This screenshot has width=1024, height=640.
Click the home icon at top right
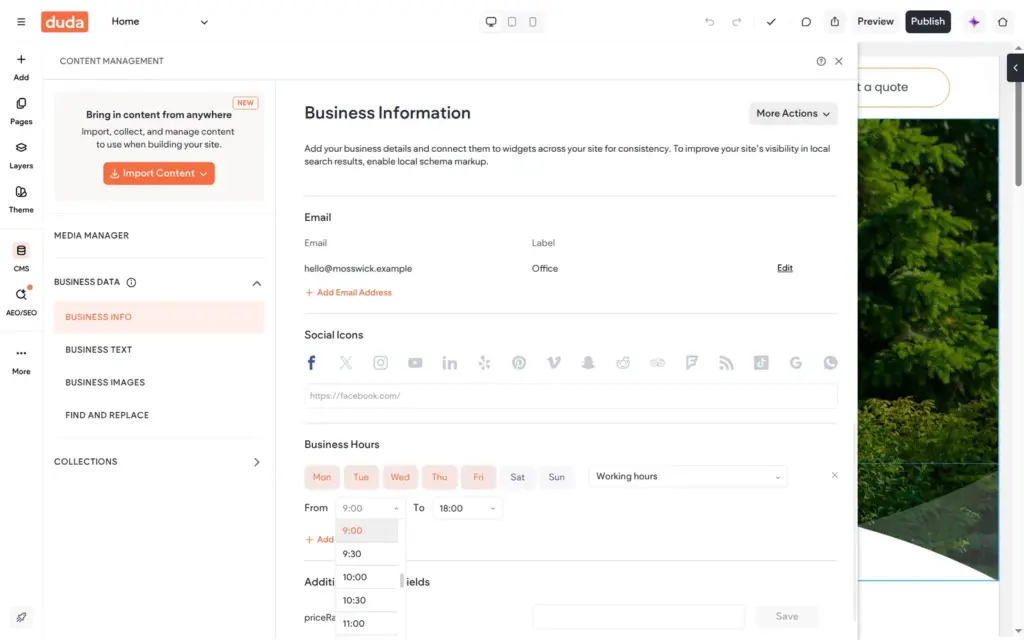click(1002, 22)
